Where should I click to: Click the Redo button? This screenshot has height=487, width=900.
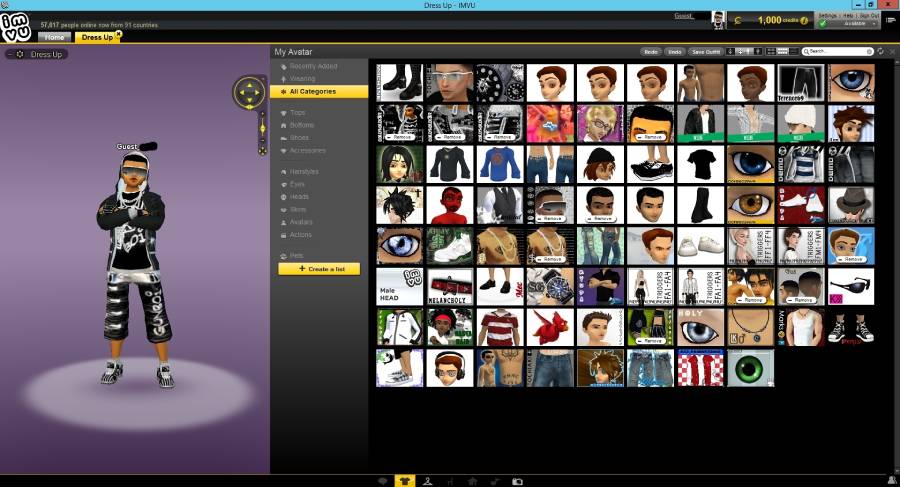(651, 52)
